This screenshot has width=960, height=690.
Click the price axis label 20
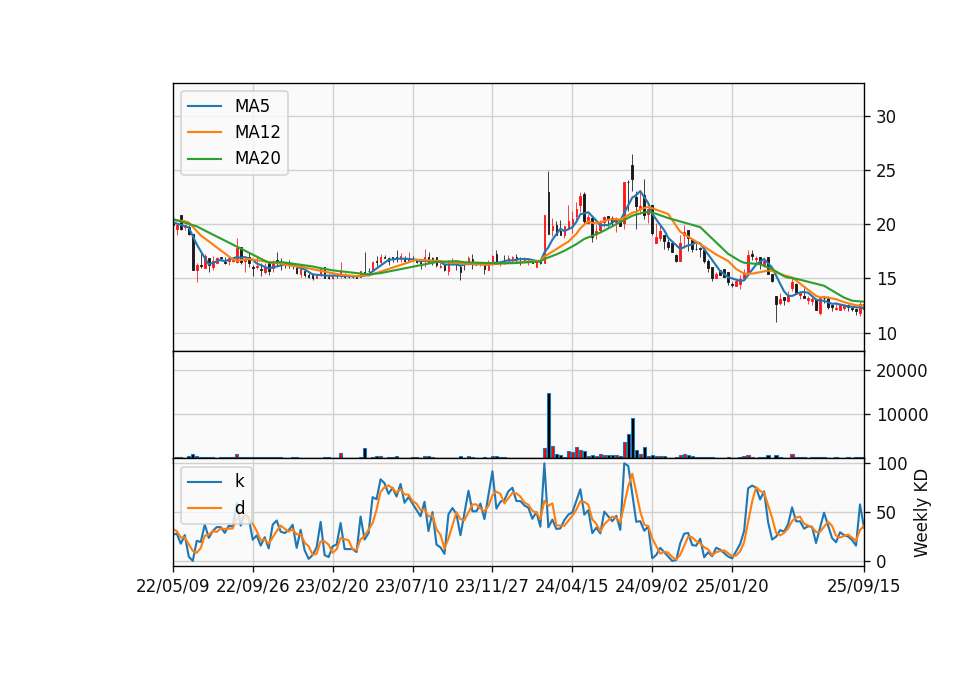pos(886,225)
